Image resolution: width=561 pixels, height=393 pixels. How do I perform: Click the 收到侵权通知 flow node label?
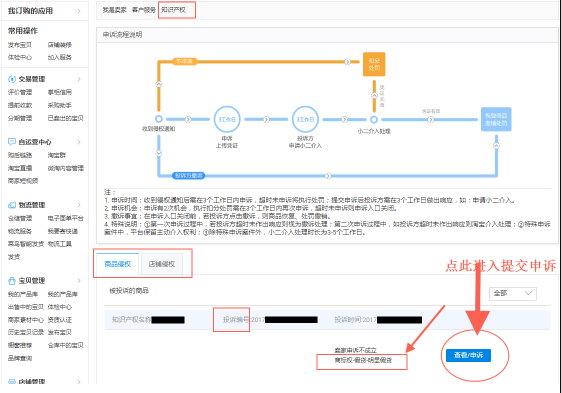point(158,129)
